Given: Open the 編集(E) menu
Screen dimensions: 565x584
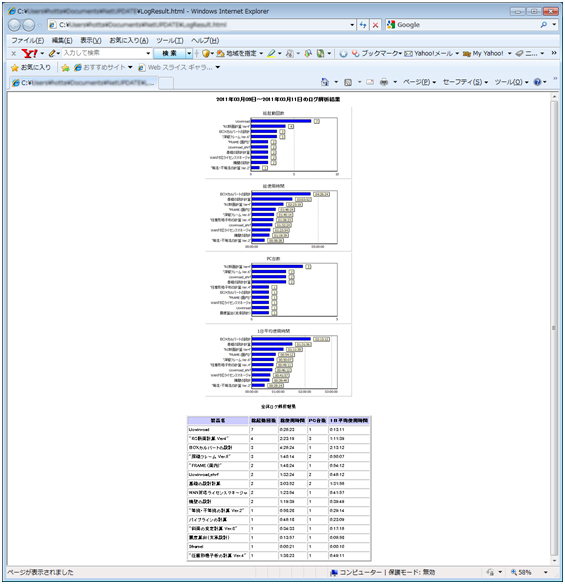Looking at the screenshot, I should click(62, 40).
